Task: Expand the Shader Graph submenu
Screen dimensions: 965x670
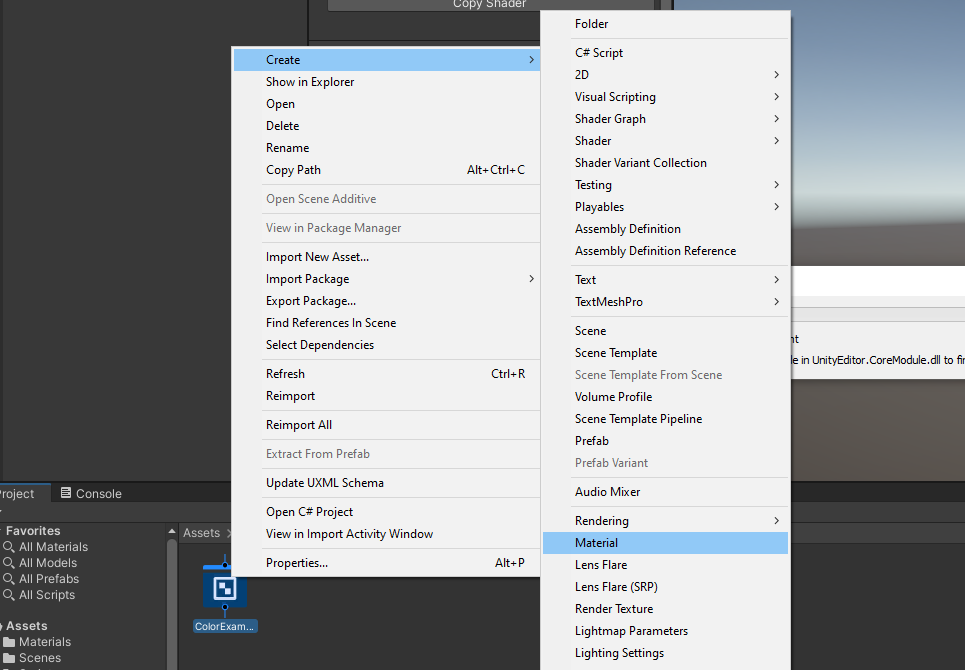Action: click(x=776, y=119)
